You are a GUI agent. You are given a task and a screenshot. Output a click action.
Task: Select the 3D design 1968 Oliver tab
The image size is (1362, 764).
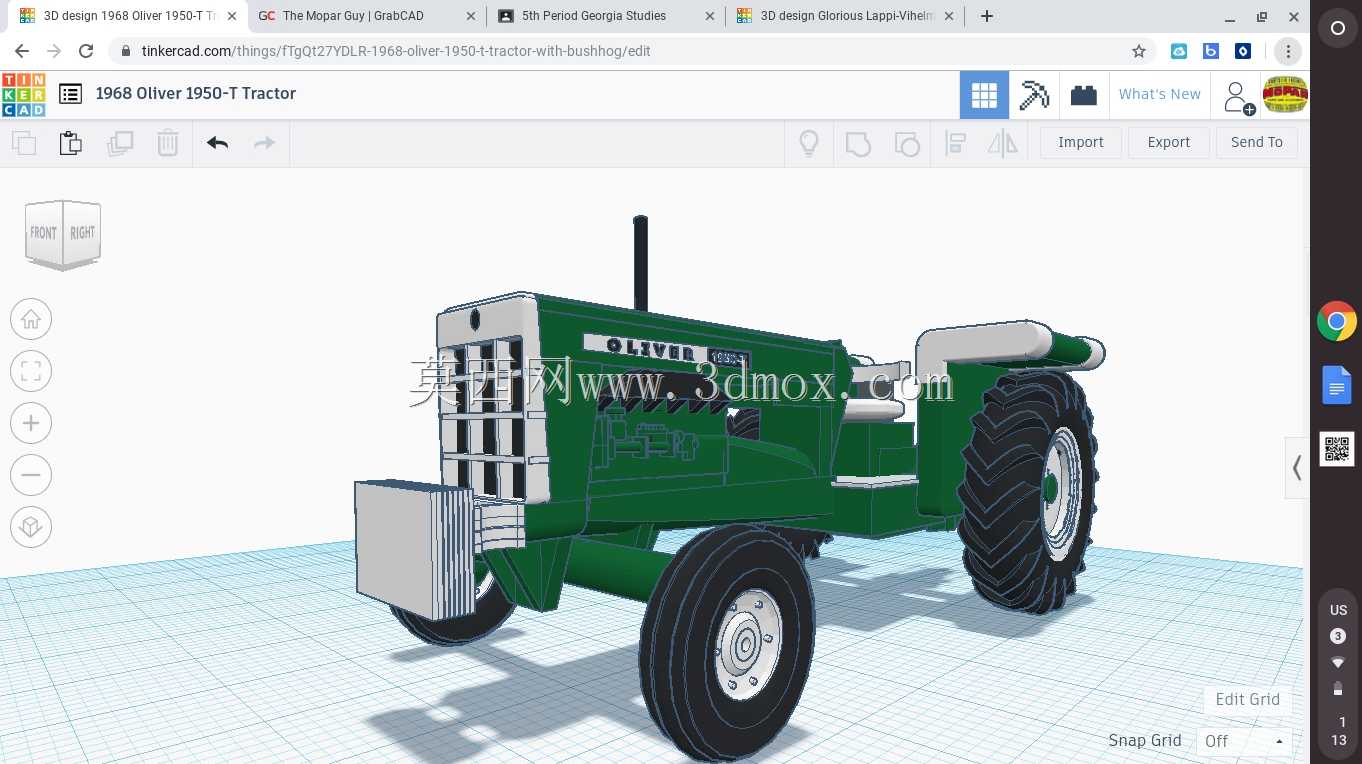[x=130, y=16]
